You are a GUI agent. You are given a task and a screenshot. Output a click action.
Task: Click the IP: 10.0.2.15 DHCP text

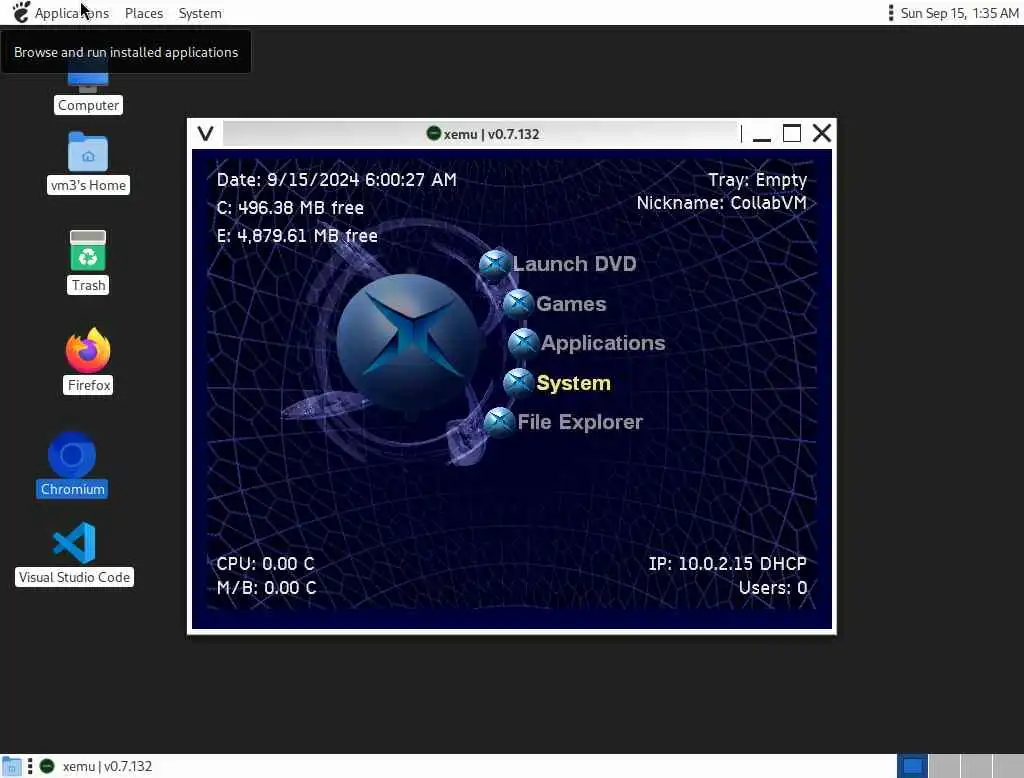point(728,564)
